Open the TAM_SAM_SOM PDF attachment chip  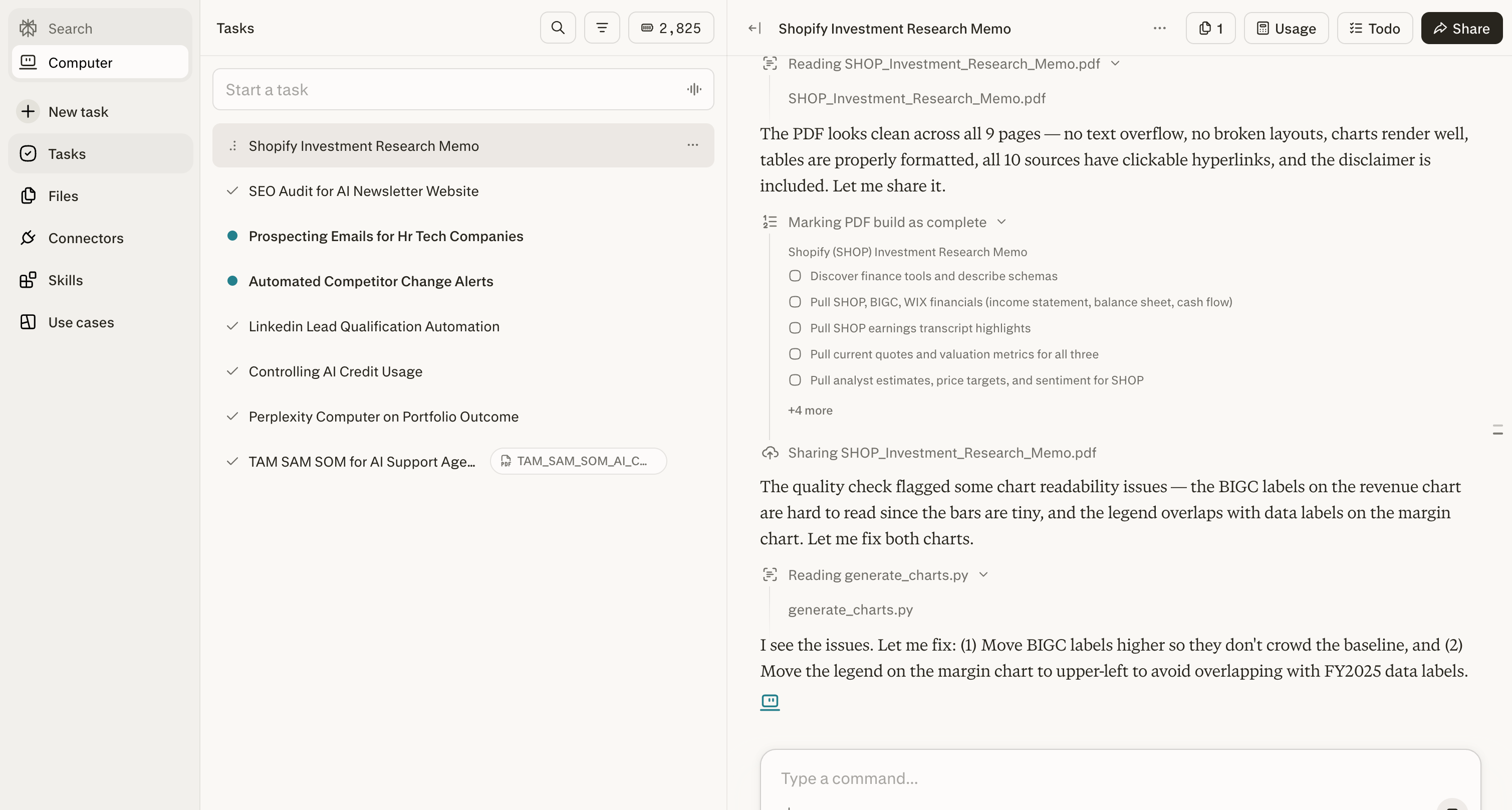pos(578,461)
